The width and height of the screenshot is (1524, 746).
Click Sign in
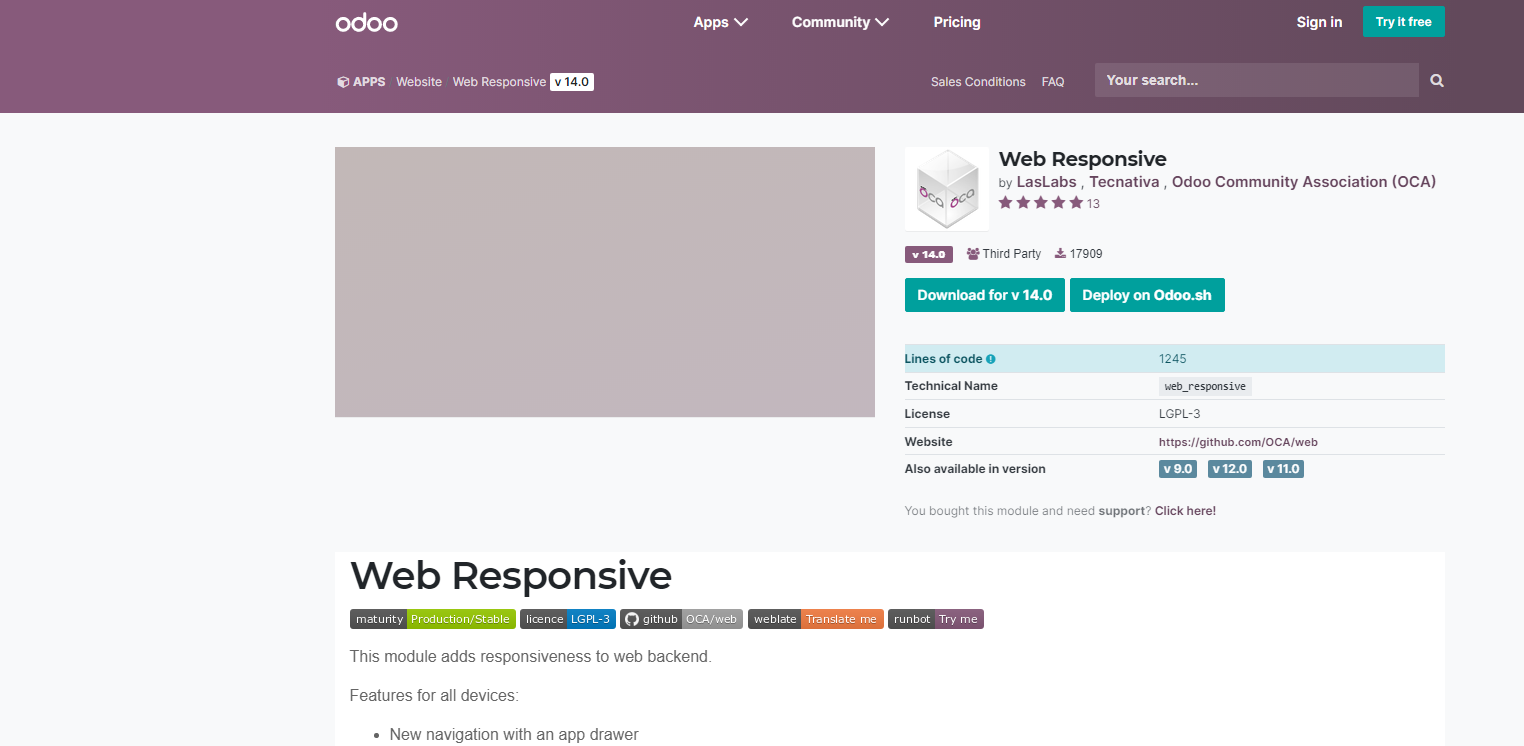coord(1319,22)
